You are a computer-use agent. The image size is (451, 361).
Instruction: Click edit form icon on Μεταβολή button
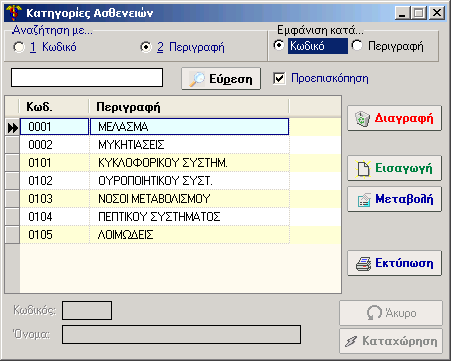364,200
